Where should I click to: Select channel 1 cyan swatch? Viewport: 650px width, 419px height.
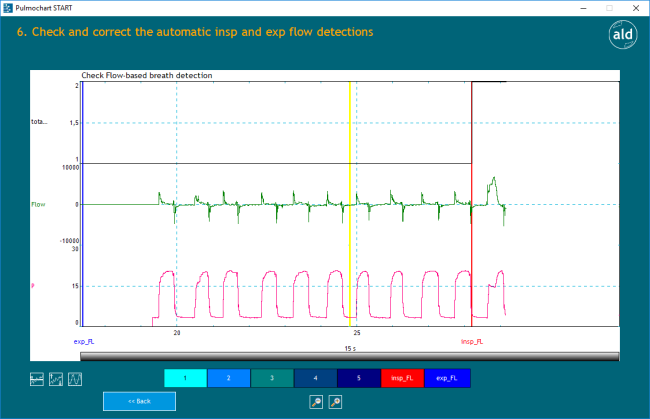click(x=185, y=378)
